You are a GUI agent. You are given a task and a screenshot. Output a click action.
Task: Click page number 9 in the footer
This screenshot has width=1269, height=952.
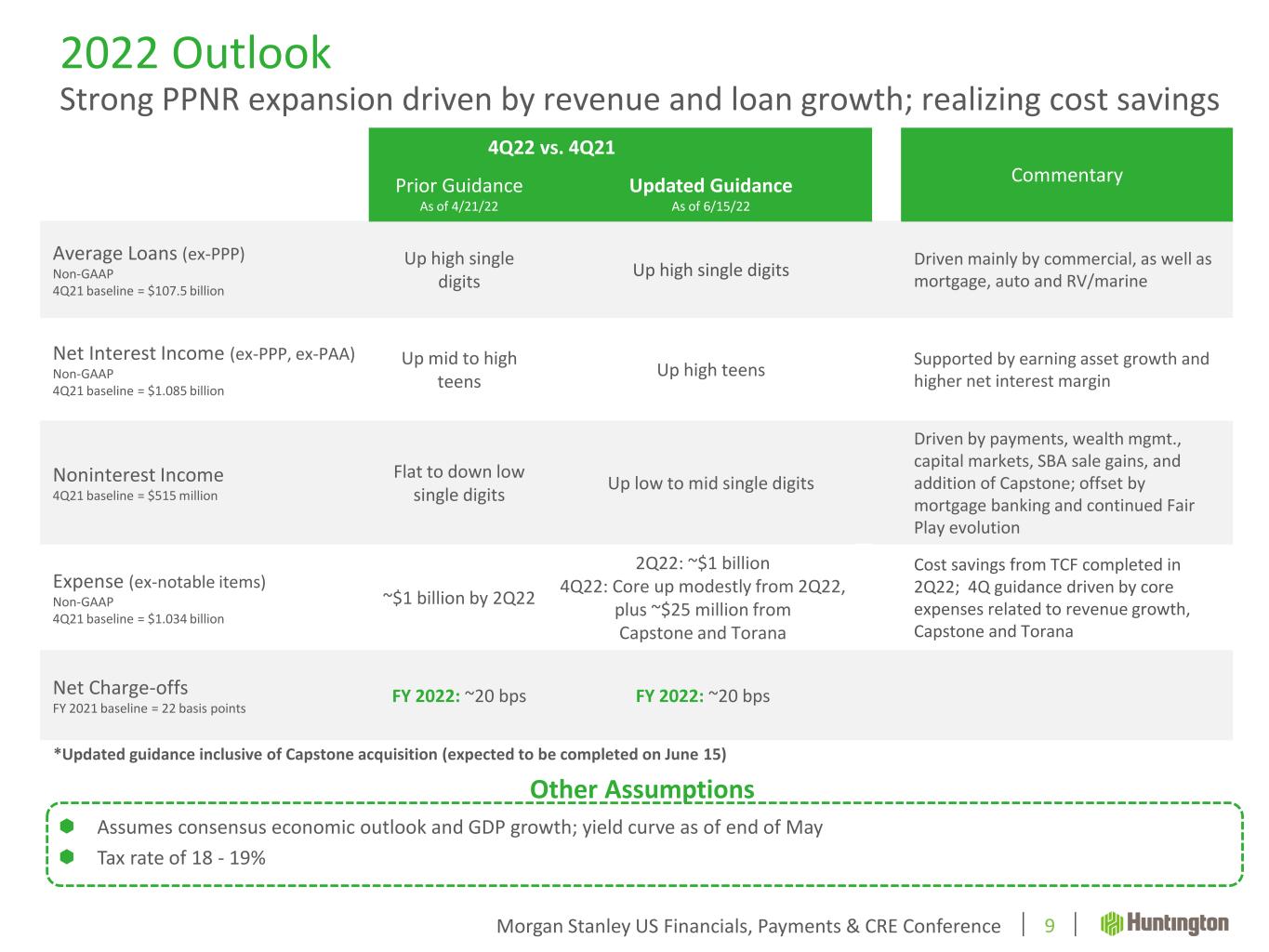(1050, 926)
